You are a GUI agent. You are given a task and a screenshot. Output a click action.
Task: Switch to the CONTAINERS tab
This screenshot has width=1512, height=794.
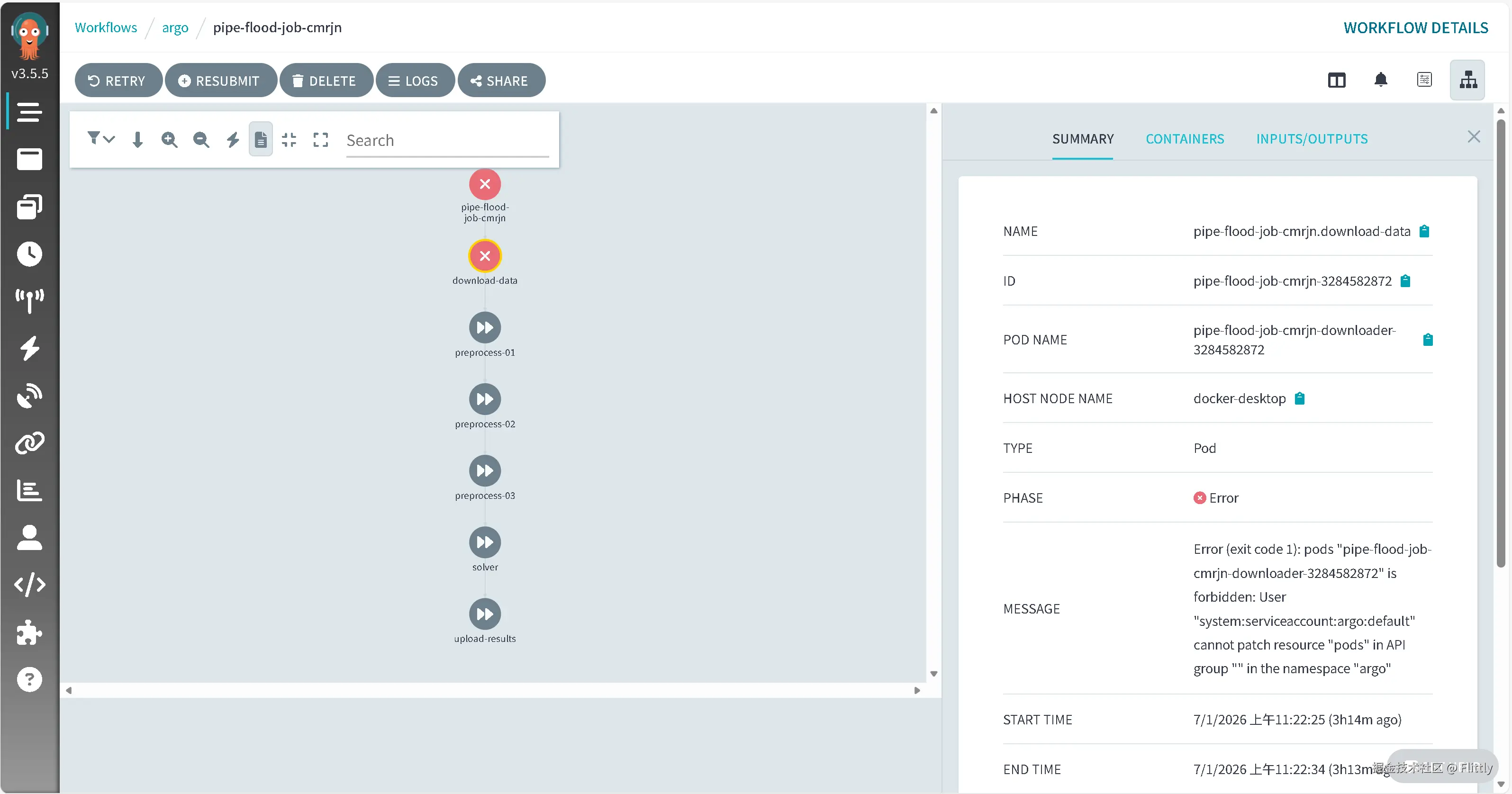point(1185,139)
